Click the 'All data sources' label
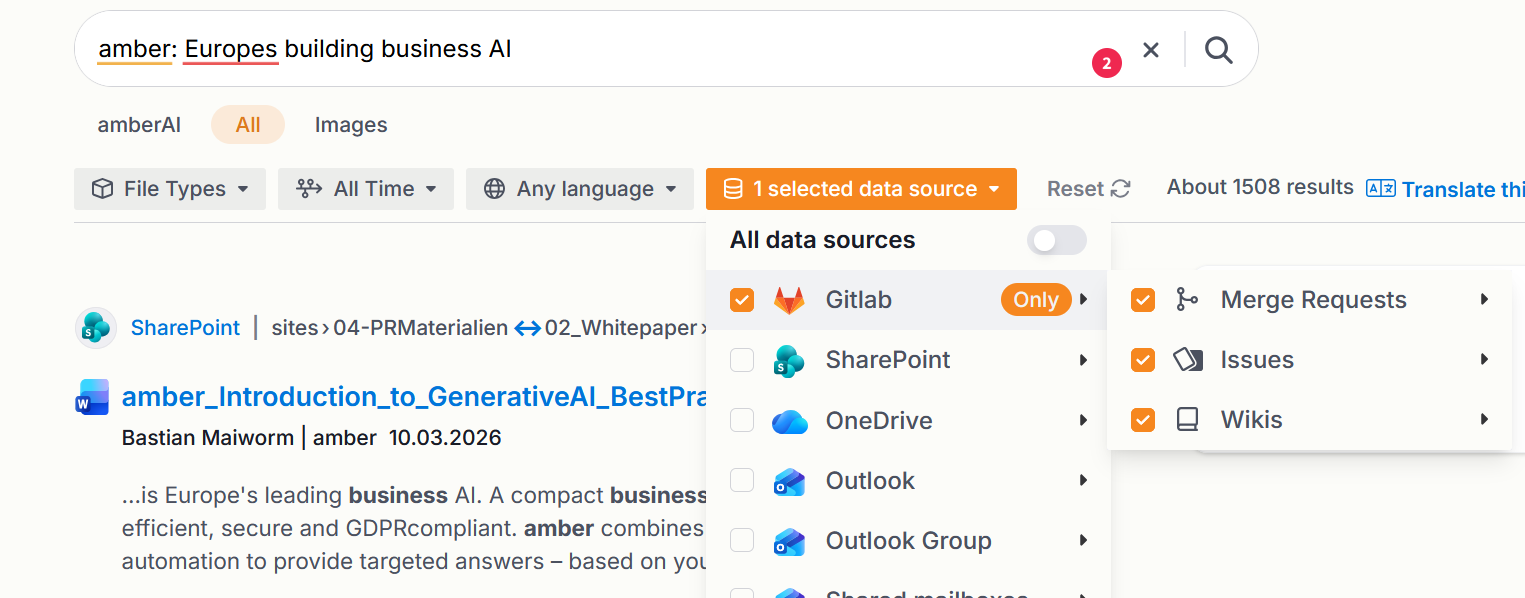 tap(822, 240)
